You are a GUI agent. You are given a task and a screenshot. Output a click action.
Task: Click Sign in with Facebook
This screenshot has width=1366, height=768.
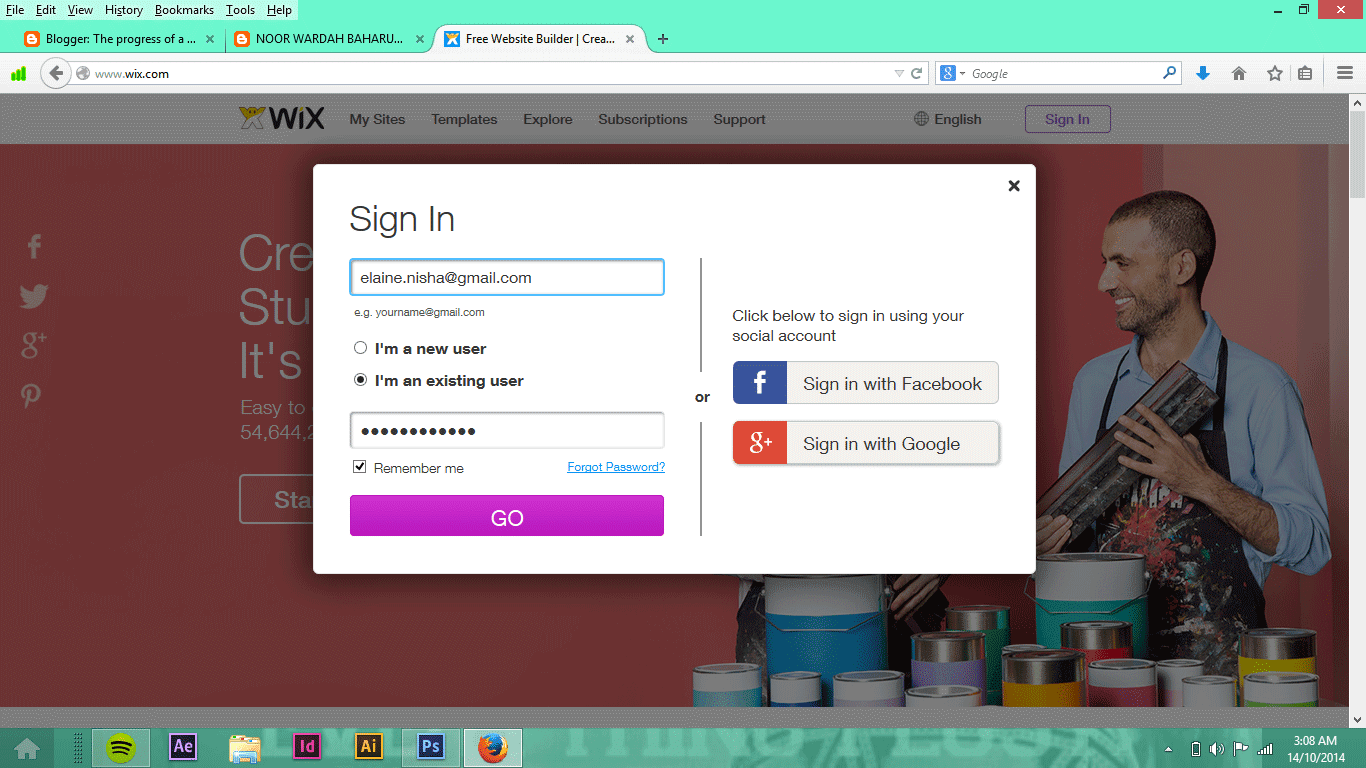[x=865, y=383]
